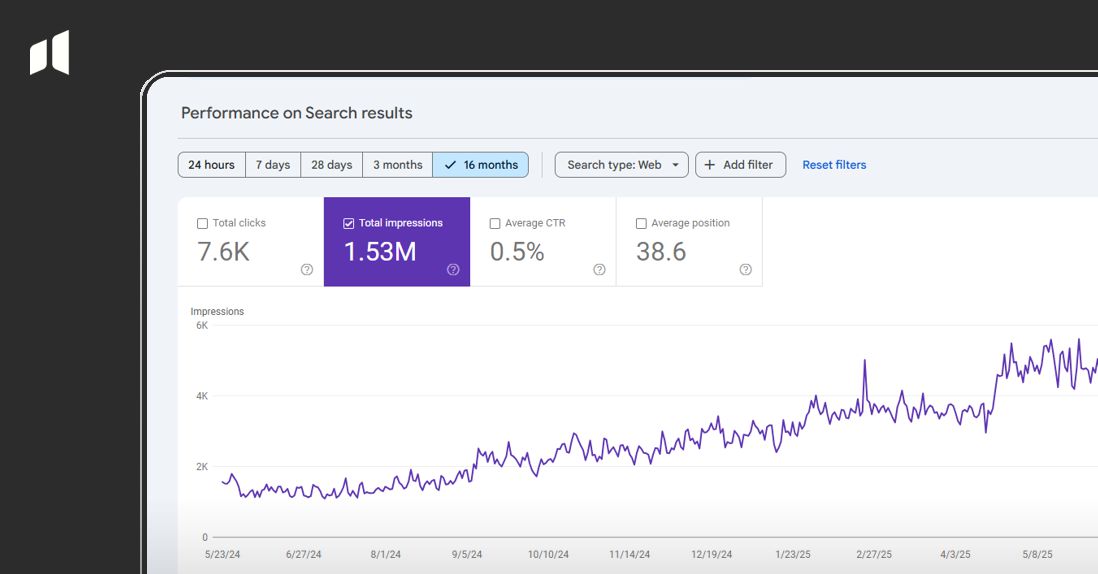Click the white logo in top-left corner
Viewport: 1098px width, 574px height.
(x=49, y=53)
